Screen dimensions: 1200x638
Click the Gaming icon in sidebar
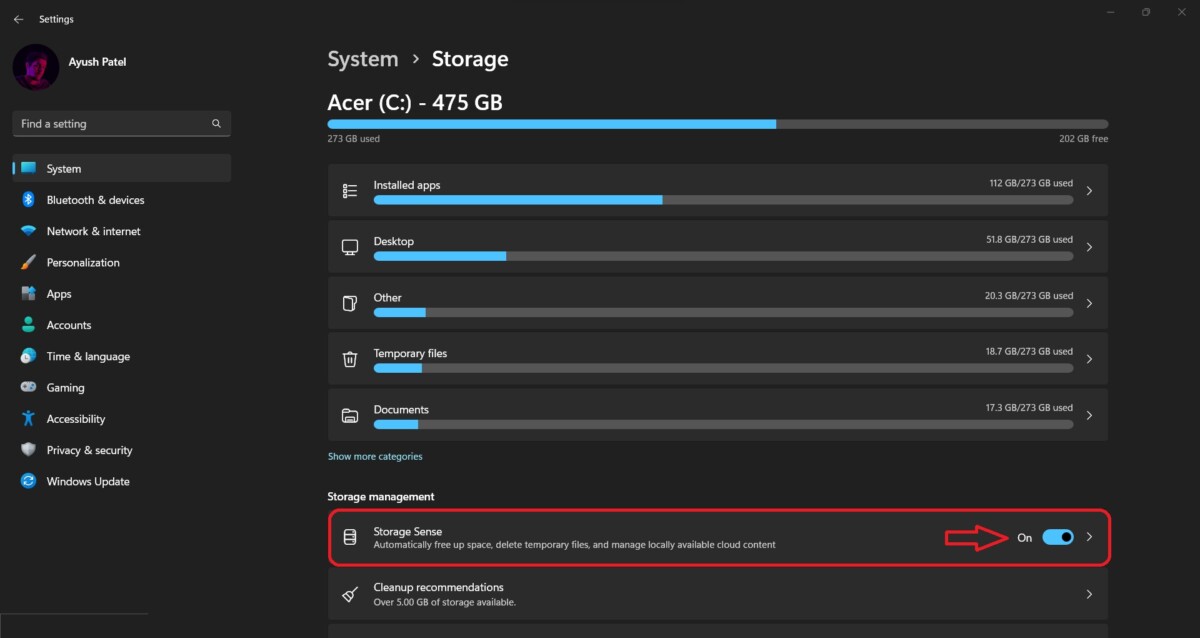(x=27, y=387)
